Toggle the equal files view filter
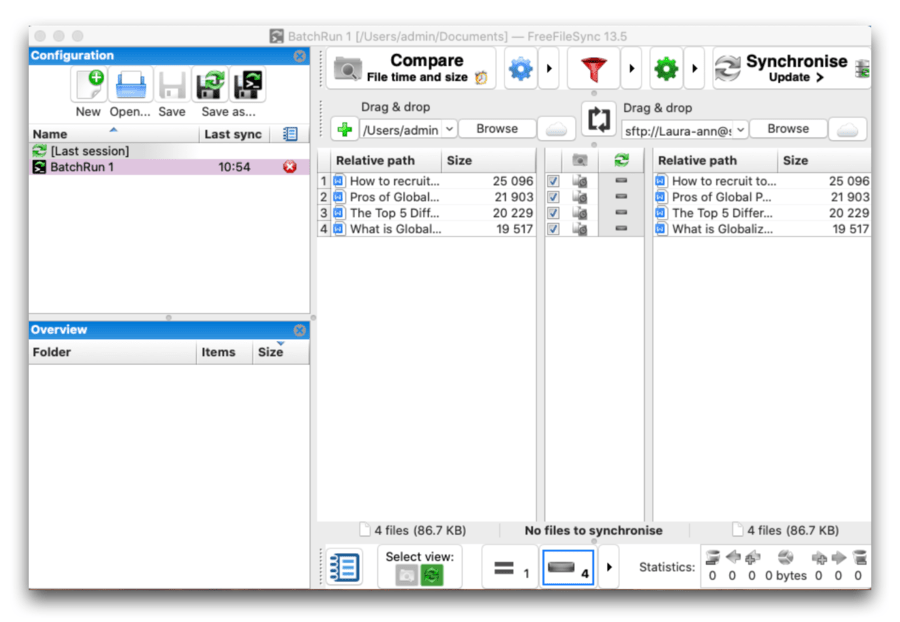The image size is (900, 622). click(510, 566)
